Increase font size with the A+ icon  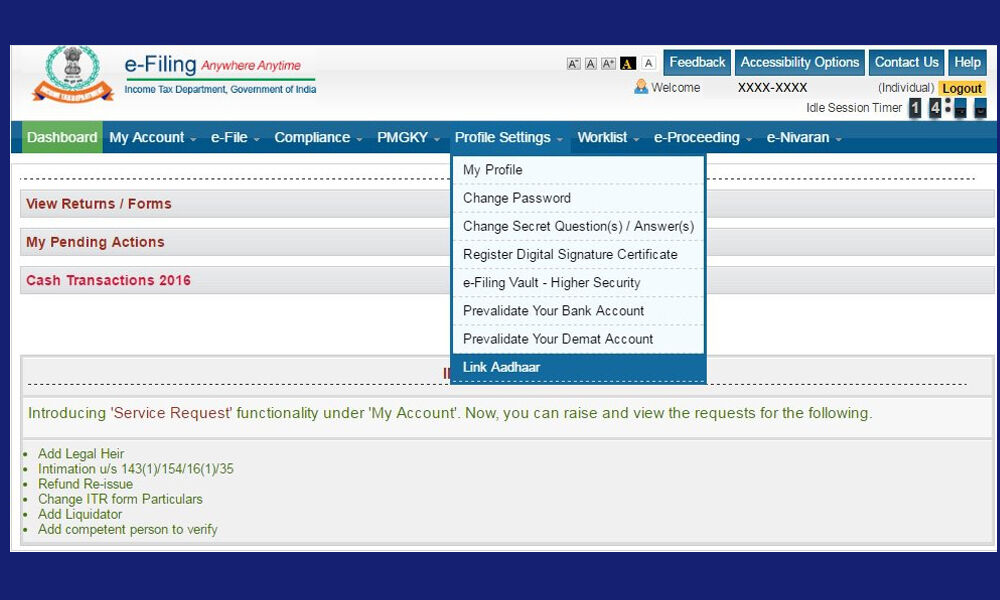608,63
